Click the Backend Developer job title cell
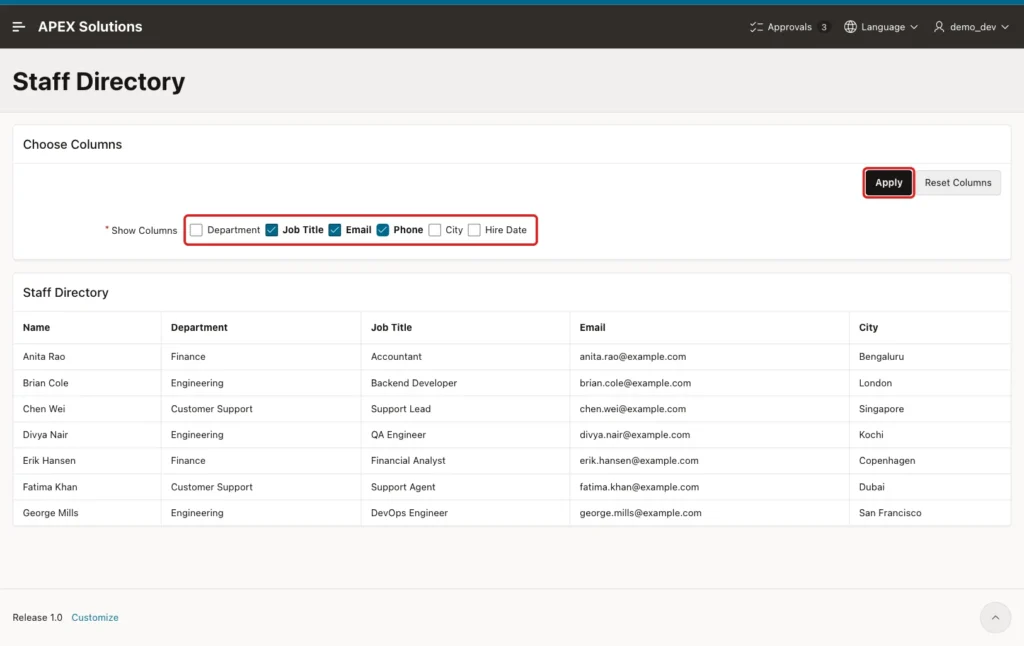 pos(465,383)
